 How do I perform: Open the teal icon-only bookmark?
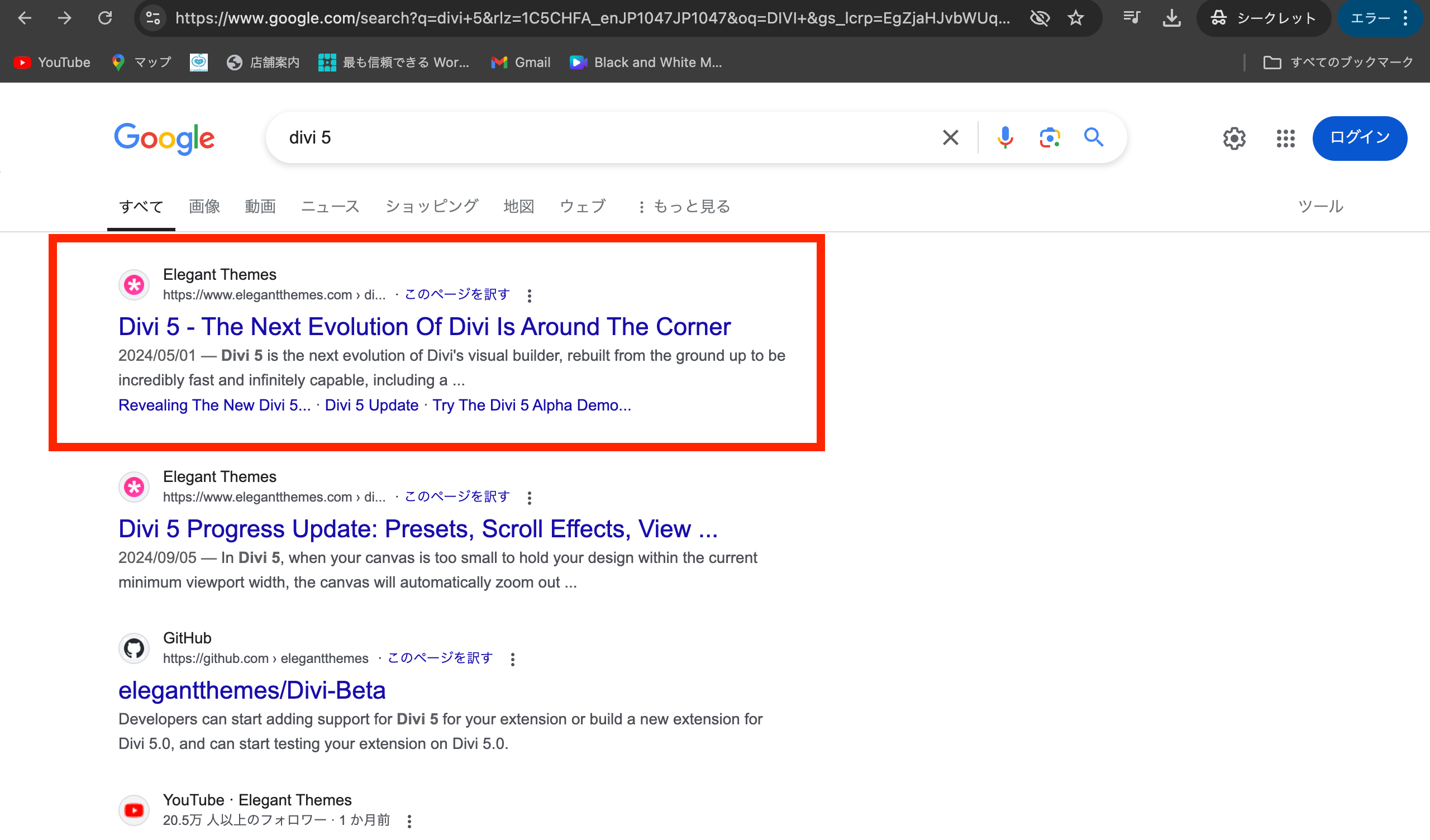(199, 63)
